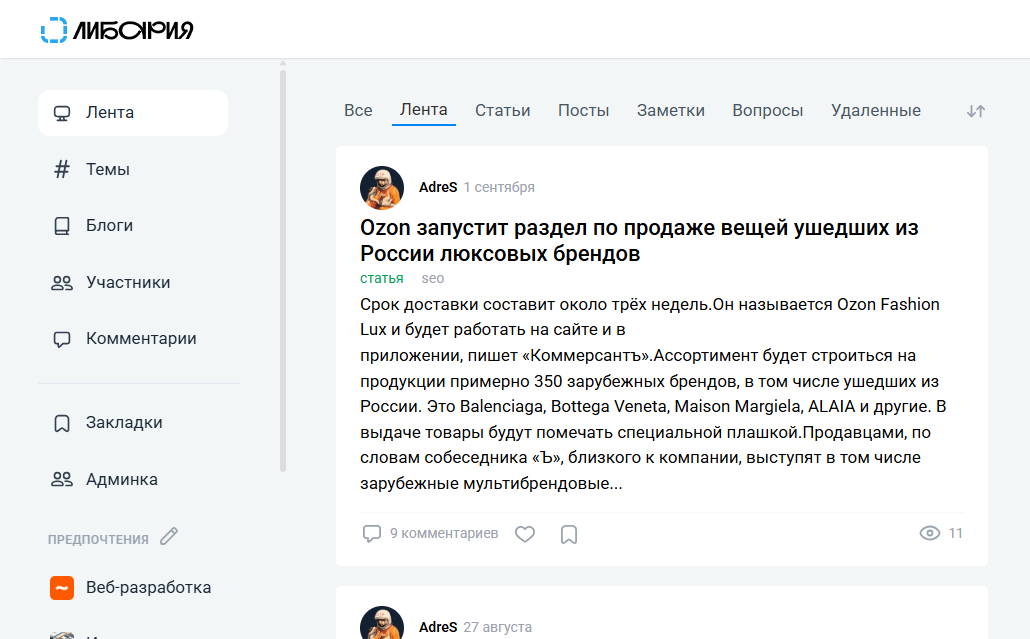Open Веб-разработка preference topic

point(148,588)
